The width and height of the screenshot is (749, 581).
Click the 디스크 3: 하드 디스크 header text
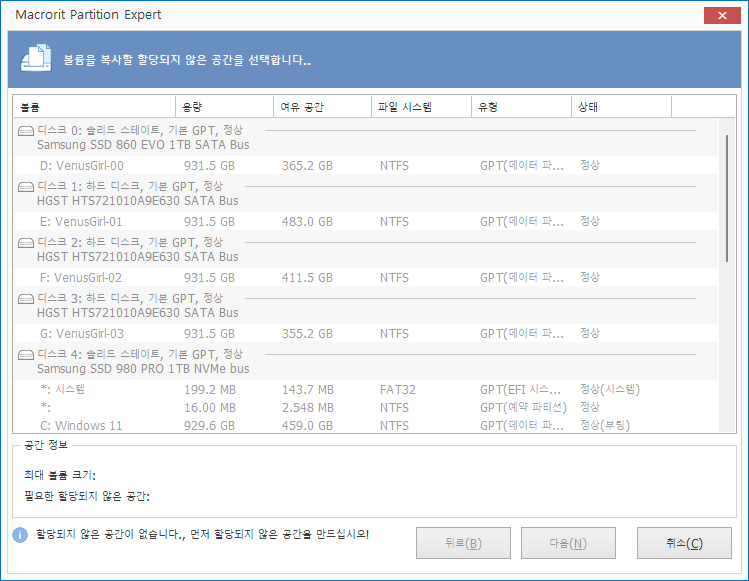click(129, 298)
